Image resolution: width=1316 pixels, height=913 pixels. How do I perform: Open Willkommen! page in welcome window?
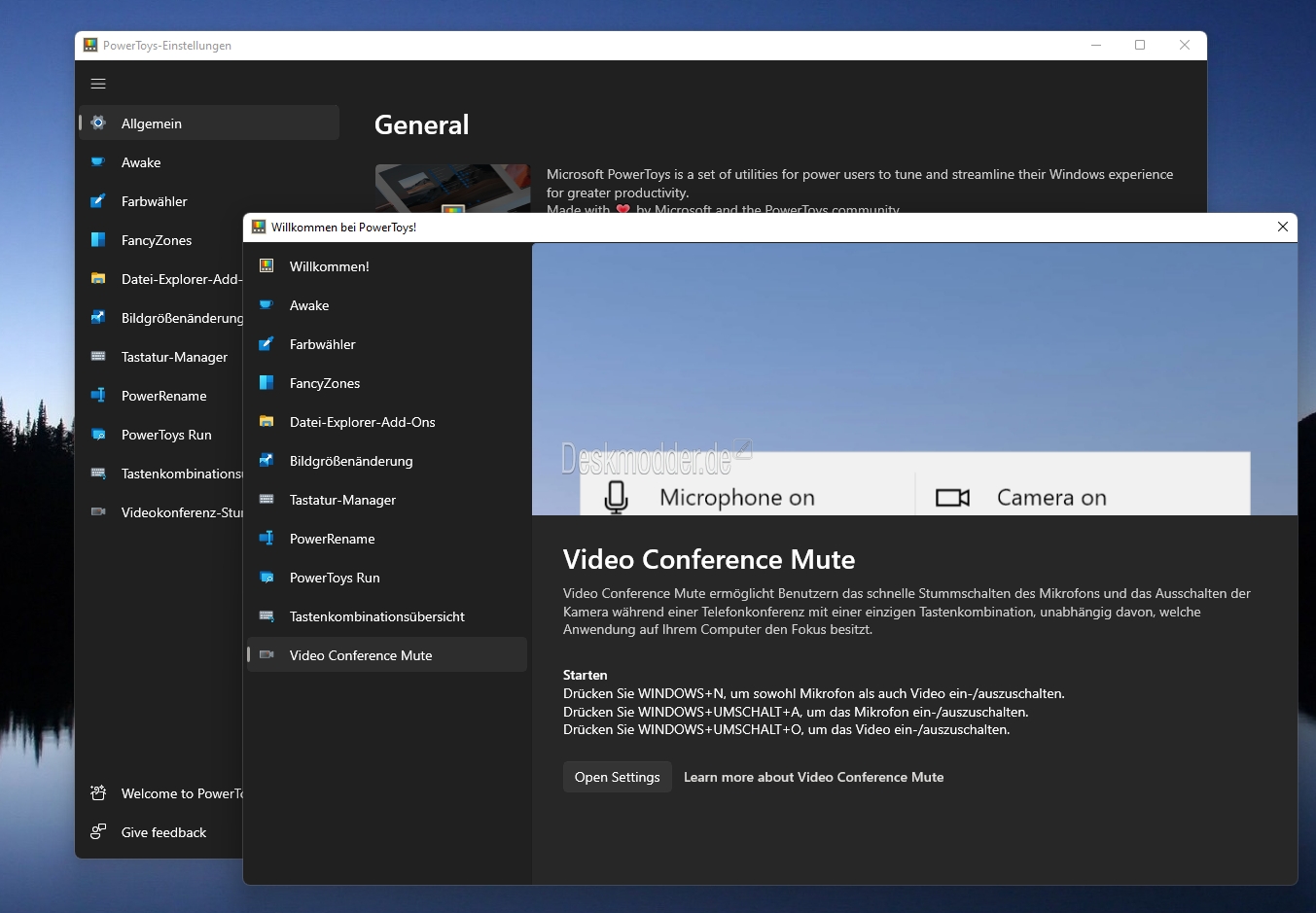(387, 266)
